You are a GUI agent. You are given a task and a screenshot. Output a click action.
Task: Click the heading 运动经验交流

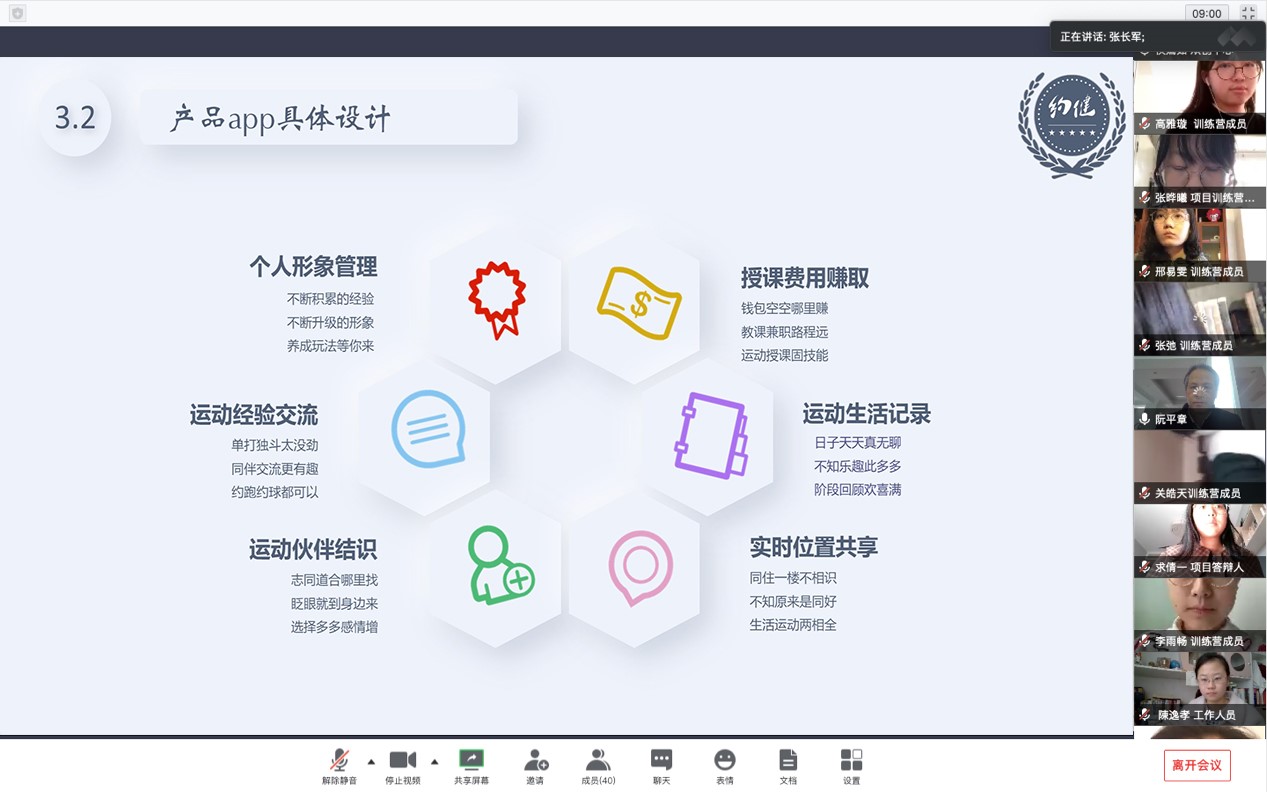tap(254, 415)
